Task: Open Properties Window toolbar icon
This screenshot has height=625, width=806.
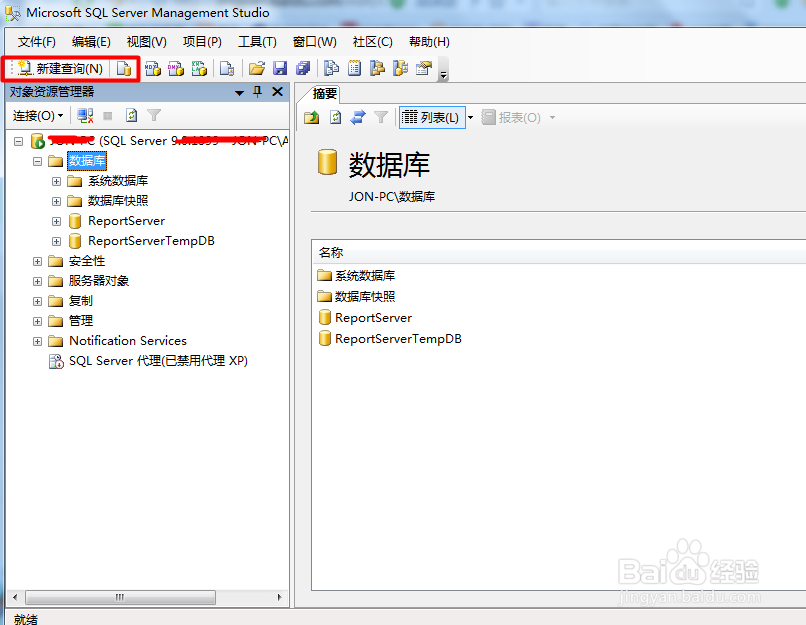Action: [x=424, y=68]
